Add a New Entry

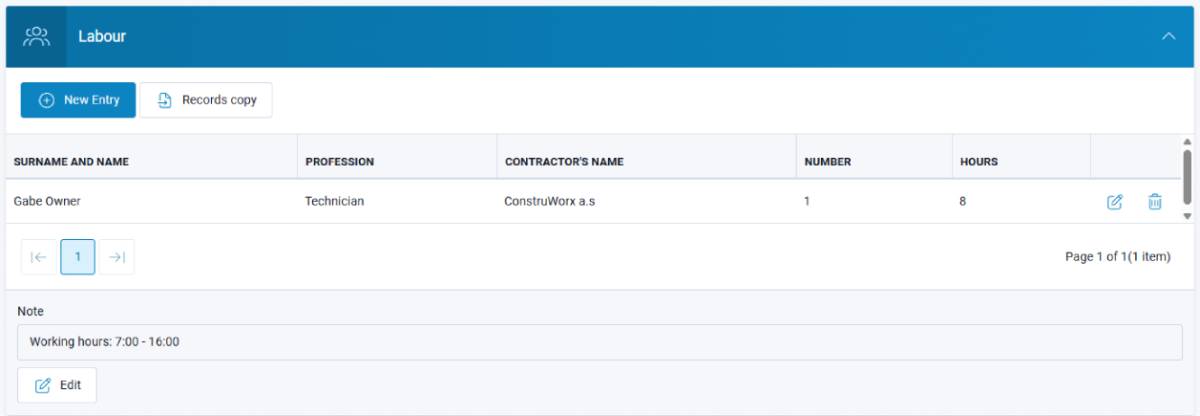[78, 100]
